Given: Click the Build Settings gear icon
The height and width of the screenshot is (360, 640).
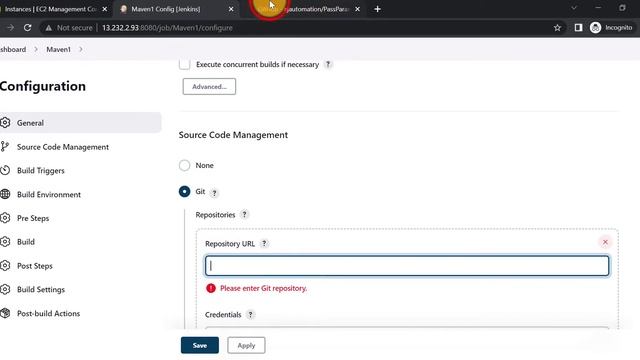Looking at the screenshot, I should point(5,289).
